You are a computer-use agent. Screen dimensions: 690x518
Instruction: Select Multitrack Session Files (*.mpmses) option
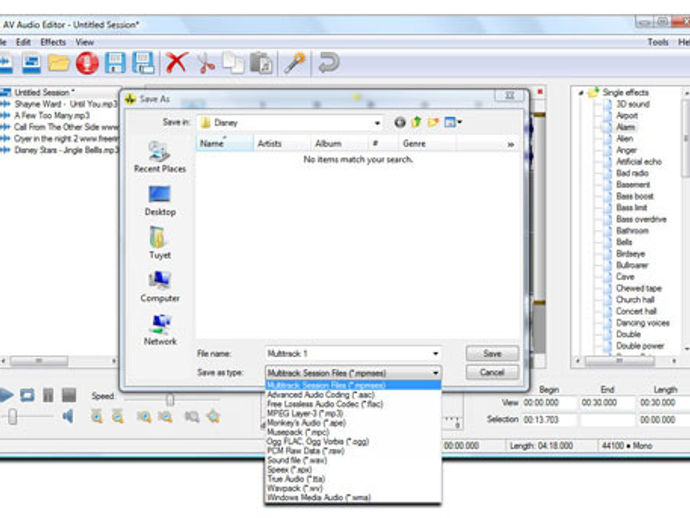tap(353, 385)
